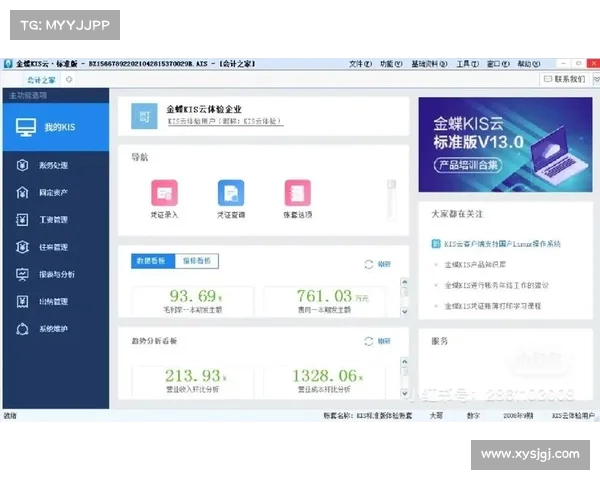Click the accounting period in status bar
Viewport: 600px width, 480px height.
pyautogui.click(x=518, y=416)
